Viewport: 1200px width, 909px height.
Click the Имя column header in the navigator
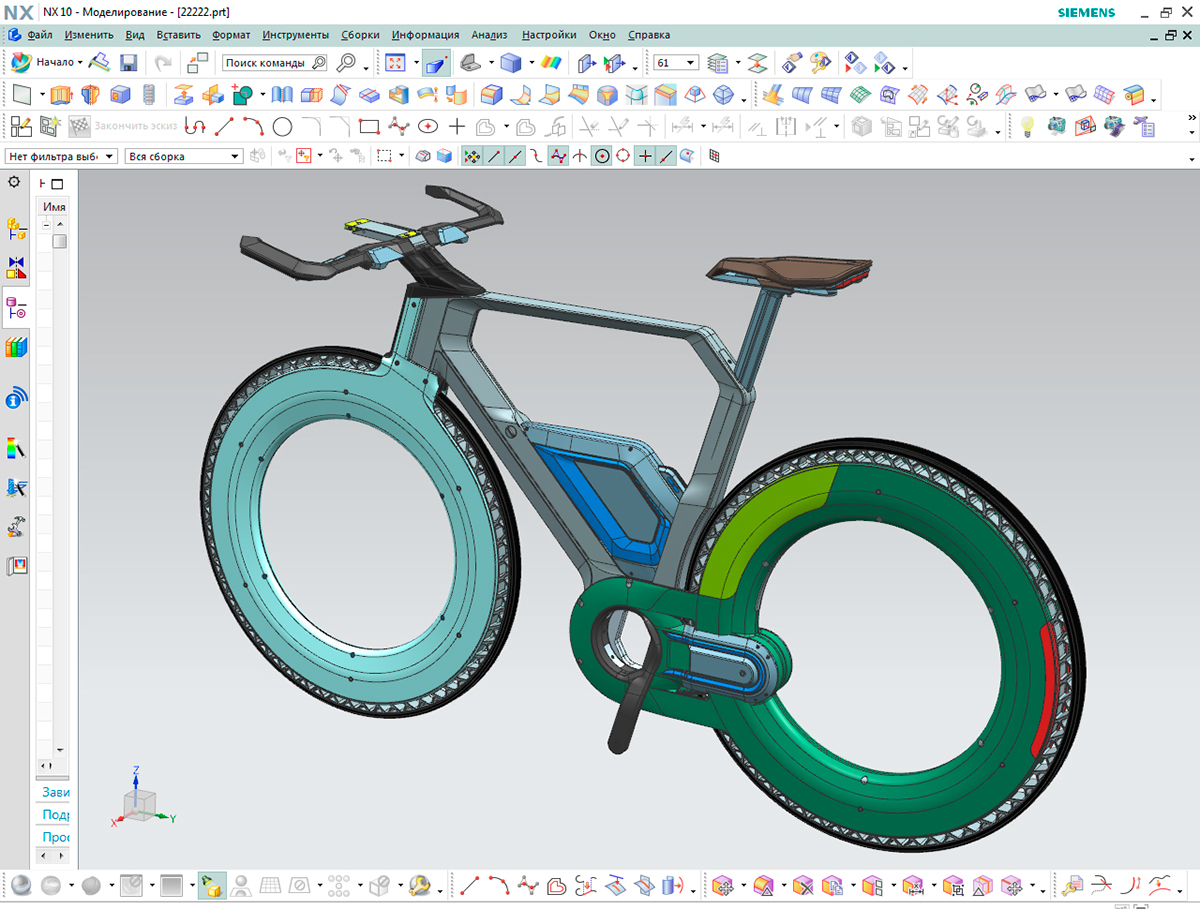pyautogui.click(x=55, y=206)
